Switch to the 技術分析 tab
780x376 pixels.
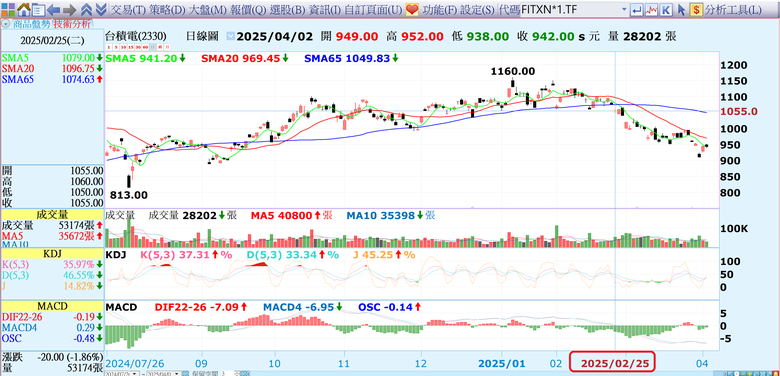point(72,24)
